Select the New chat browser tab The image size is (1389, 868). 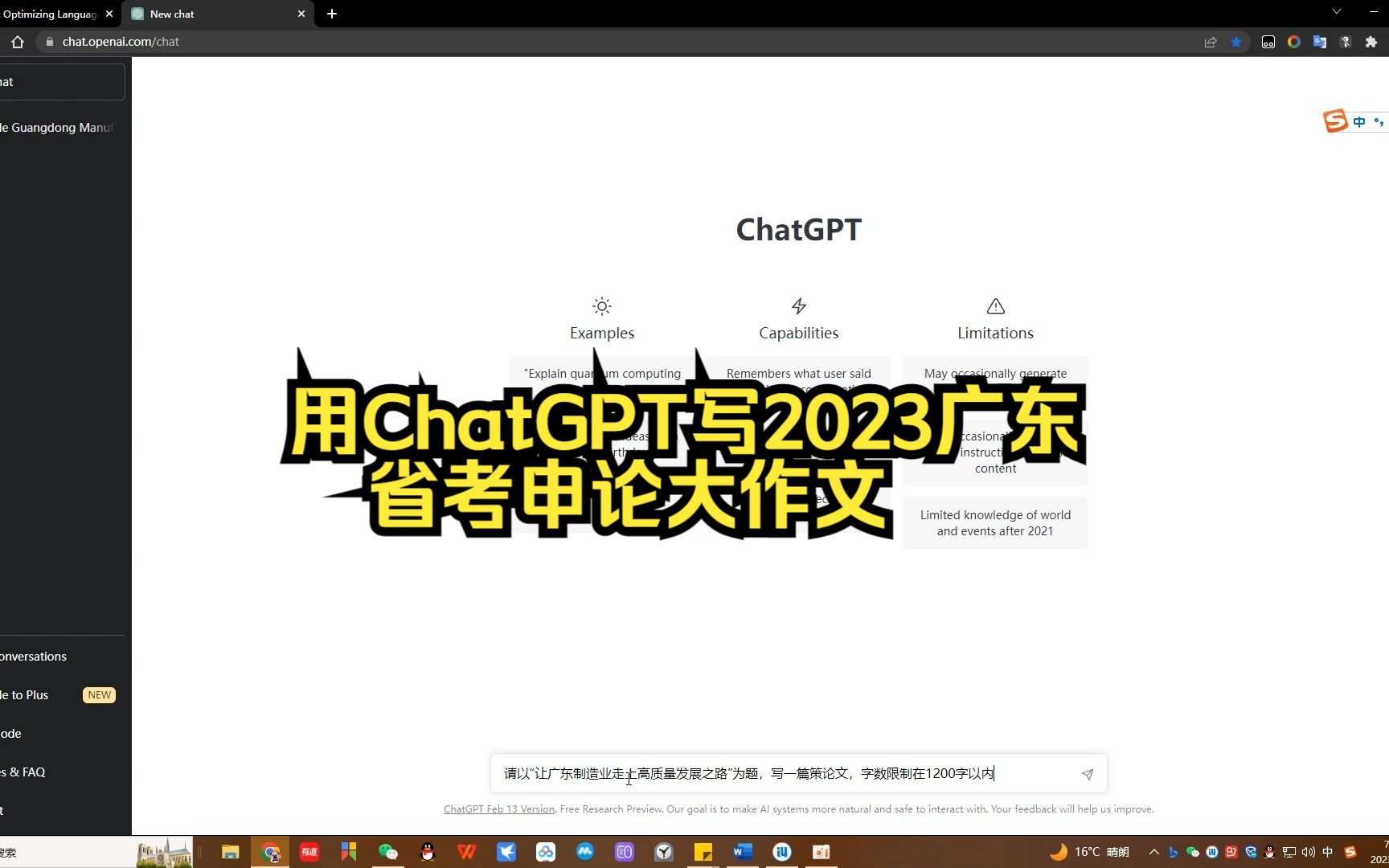coord(217,14)
